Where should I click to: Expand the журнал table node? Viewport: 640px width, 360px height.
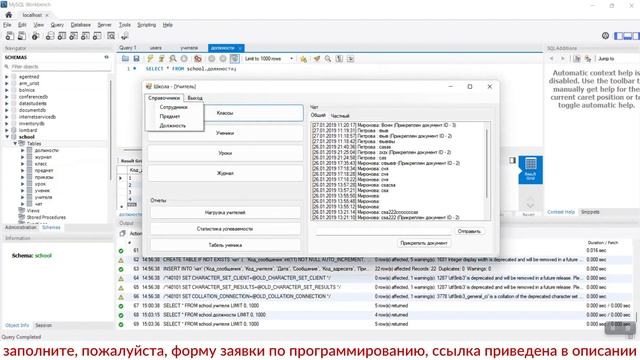point(22,157)
